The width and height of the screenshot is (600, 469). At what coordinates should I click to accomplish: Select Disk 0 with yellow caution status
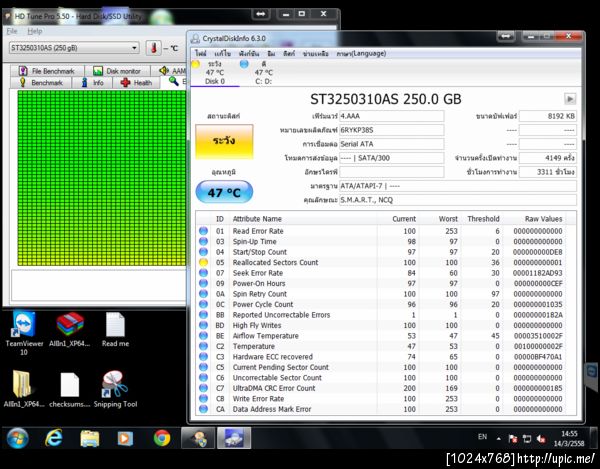(215, 73)
